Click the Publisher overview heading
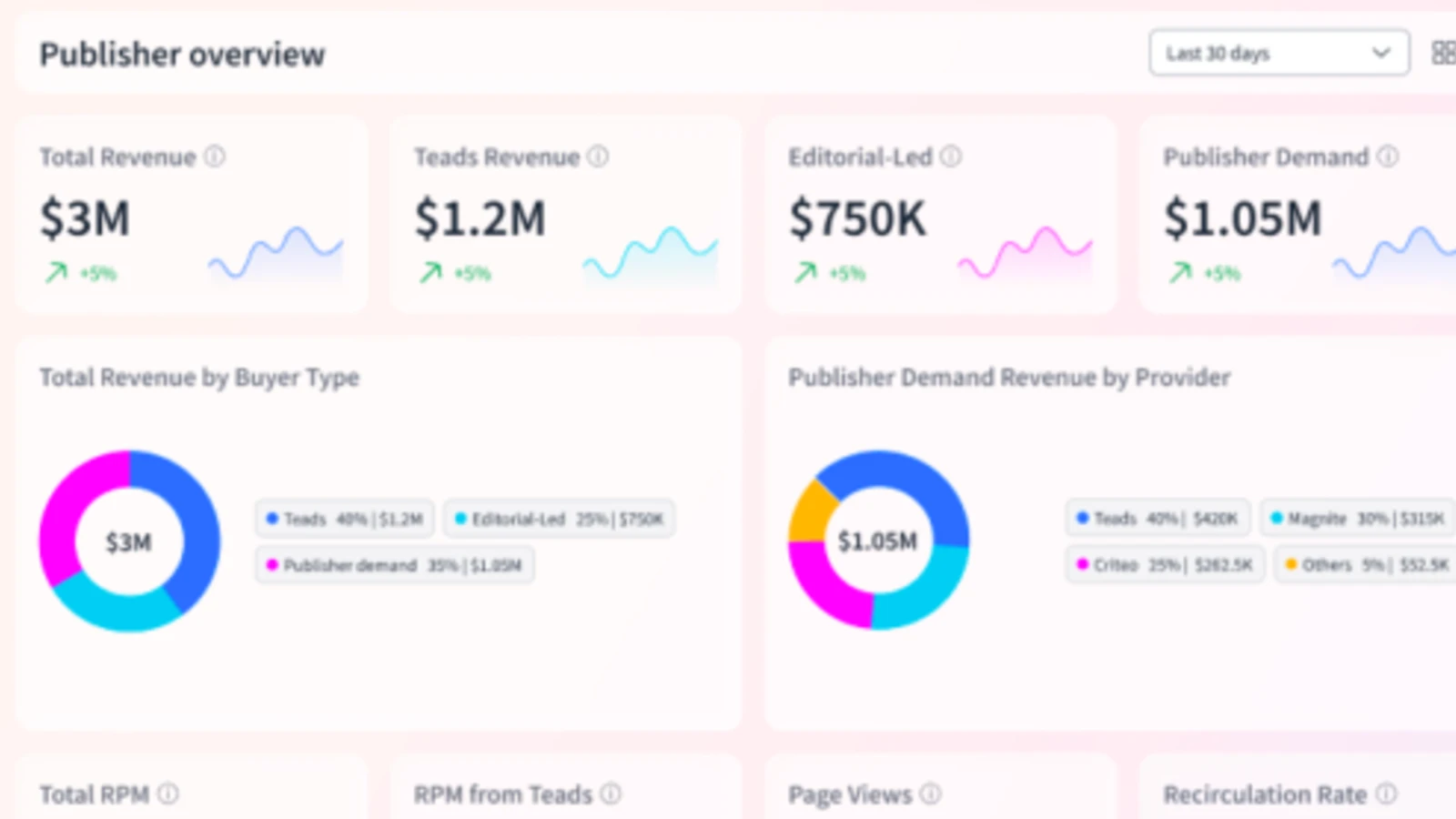The image size is (1456, 819). (182, 55)
